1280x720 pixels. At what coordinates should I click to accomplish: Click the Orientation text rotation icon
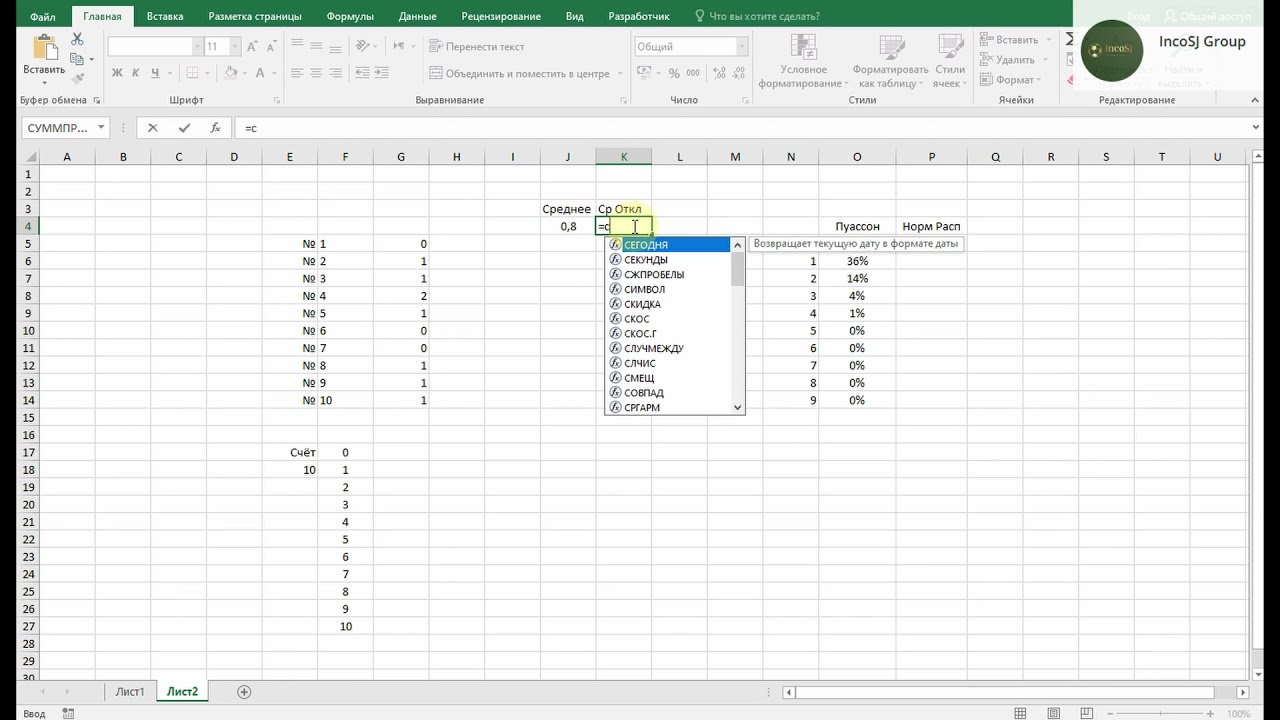click(x=363, y=47)
